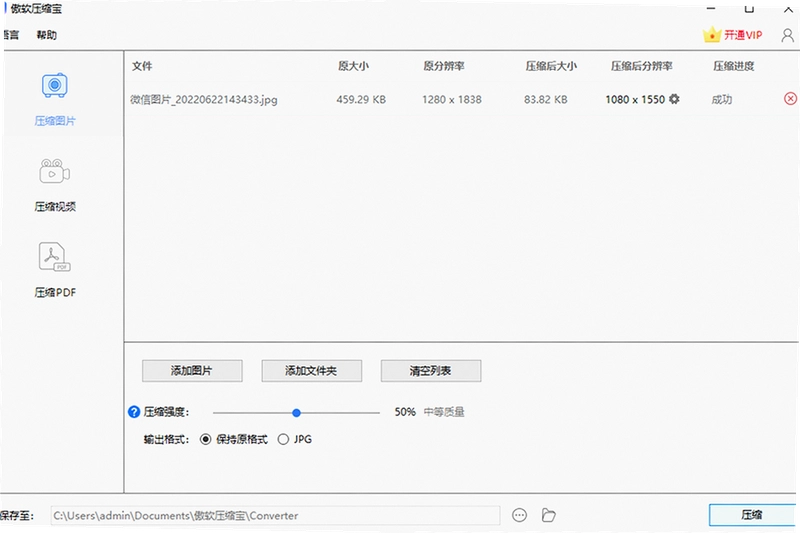The width and height of the screenshot is (800, 533).
Task: Select the 压缩图片 image compression icon
Action: [55, 85]
